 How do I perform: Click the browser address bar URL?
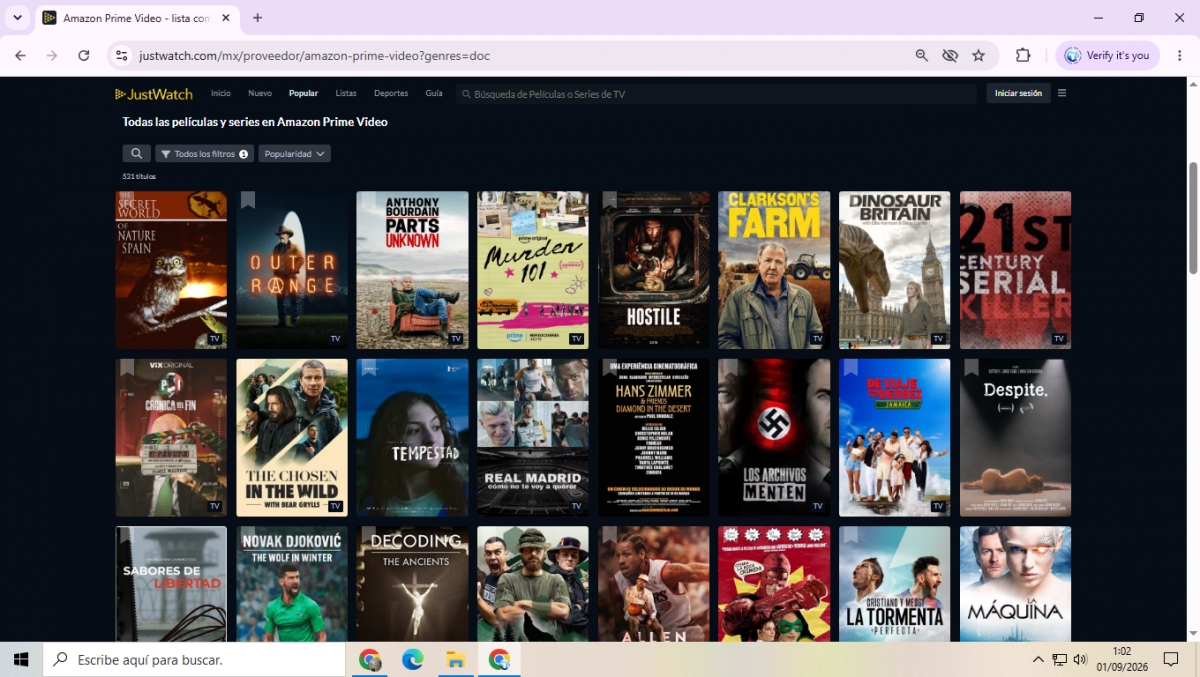coord(315,56)
